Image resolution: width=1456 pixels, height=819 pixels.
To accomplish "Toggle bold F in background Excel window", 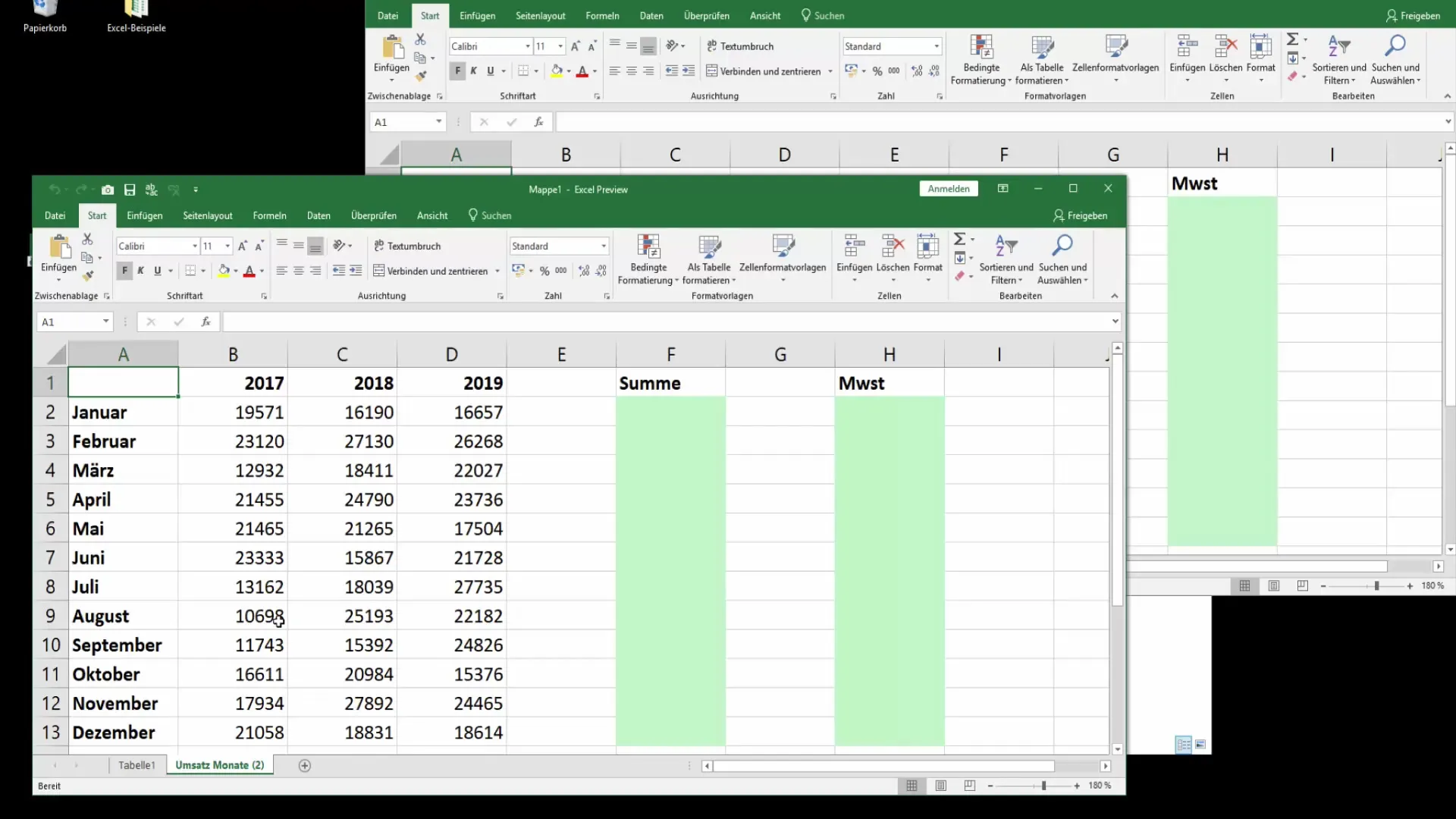I will pos(457,71).
